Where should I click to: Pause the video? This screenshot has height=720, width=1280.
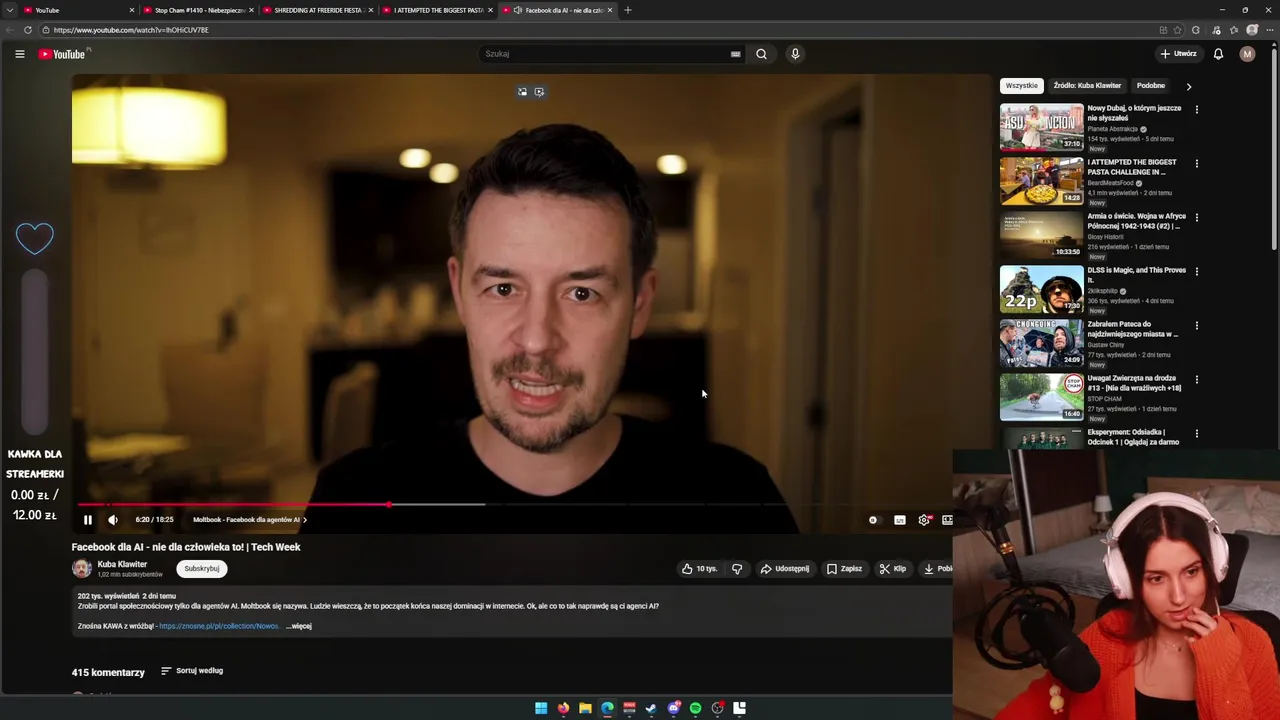point(88,520)
